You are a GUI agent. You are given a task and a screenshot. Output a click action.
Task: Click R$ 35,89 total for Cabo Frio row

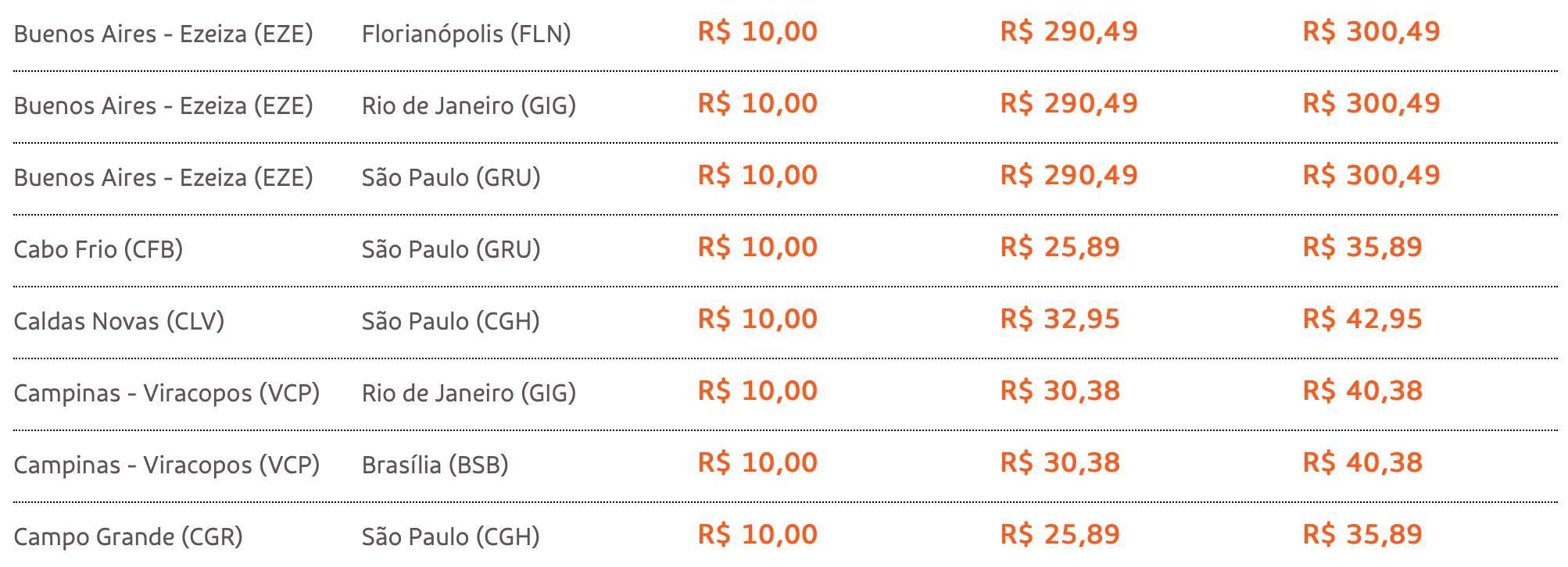click(1362, 248)
